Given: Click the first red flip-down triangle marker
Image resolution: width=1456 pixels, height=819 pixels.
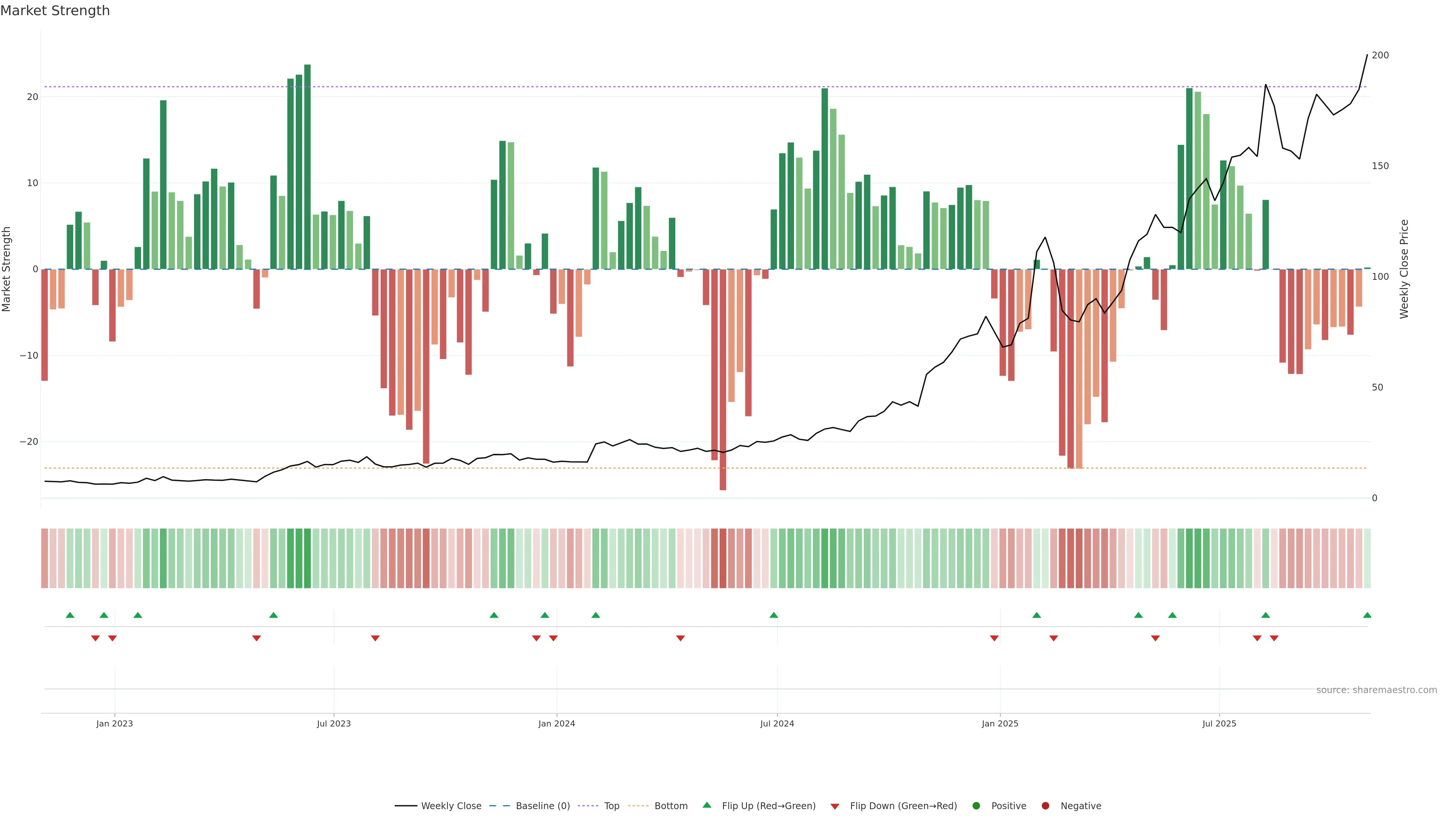Looking at the screenshot, I should click(x=96, y=638).
